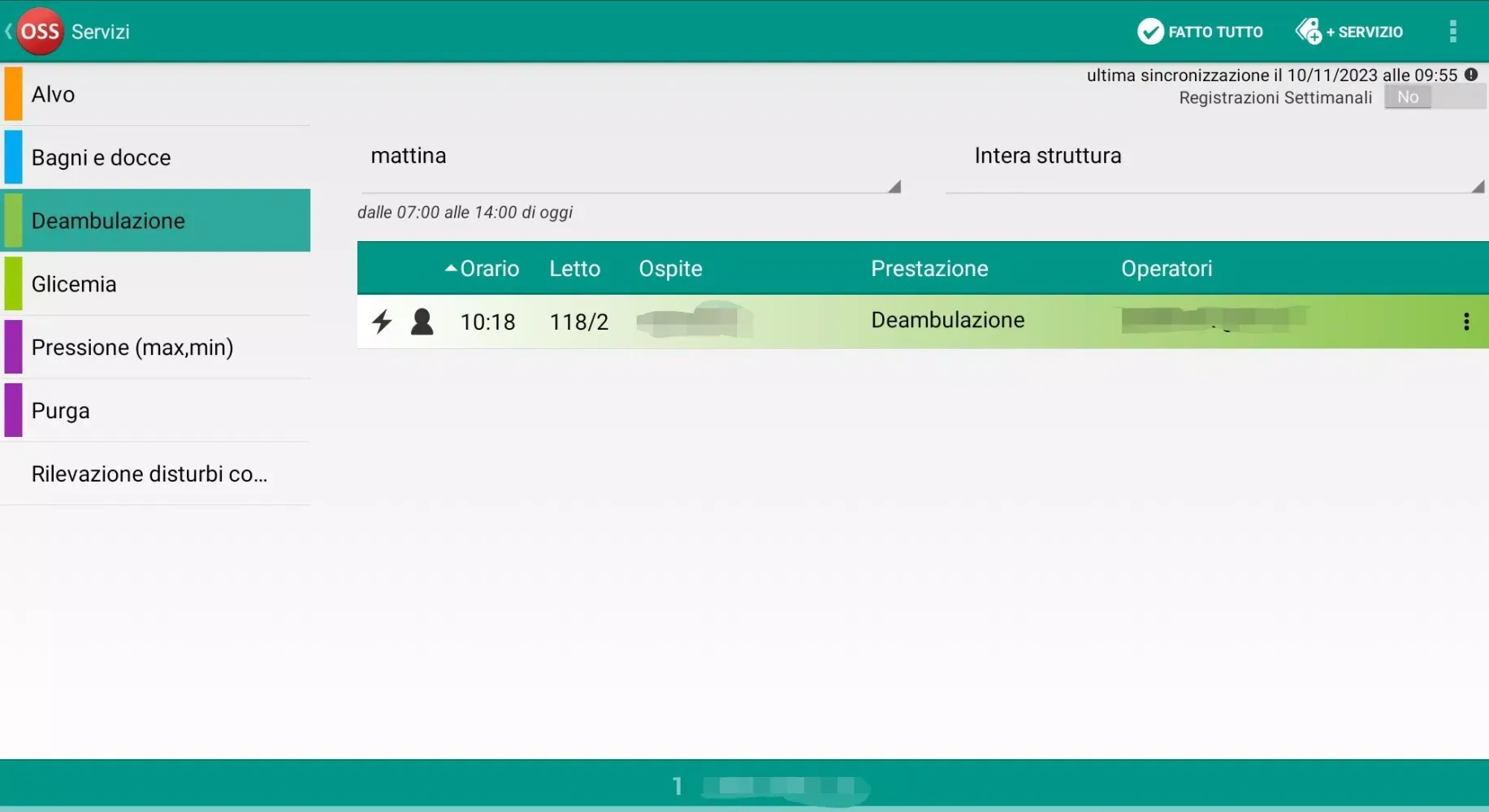Toggle the Registrazioni Settimanali switch
The width and height of the screenshot is (1489, 812).
pyautogui.click(x=1434, y=97)
